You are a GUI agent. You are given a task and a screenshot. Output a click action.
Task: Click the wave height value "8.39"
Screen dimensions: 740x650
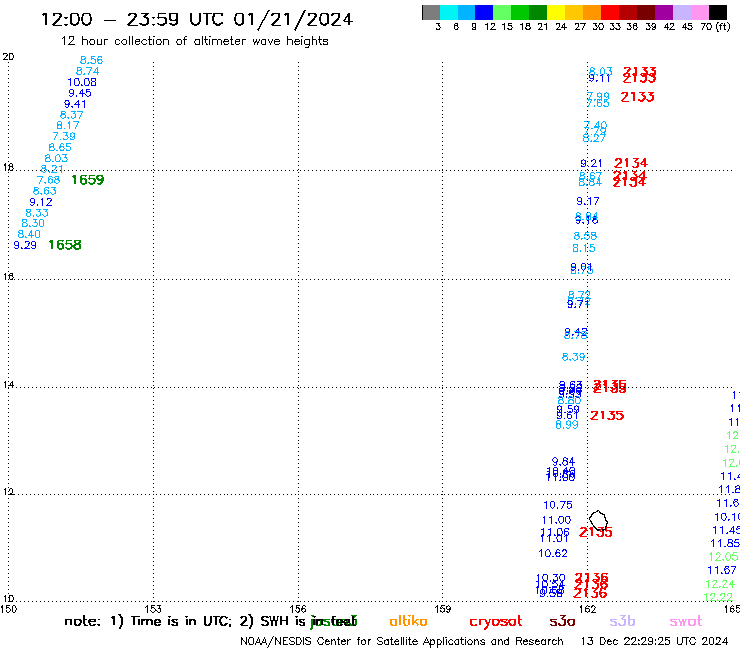(x=573, y=357)
